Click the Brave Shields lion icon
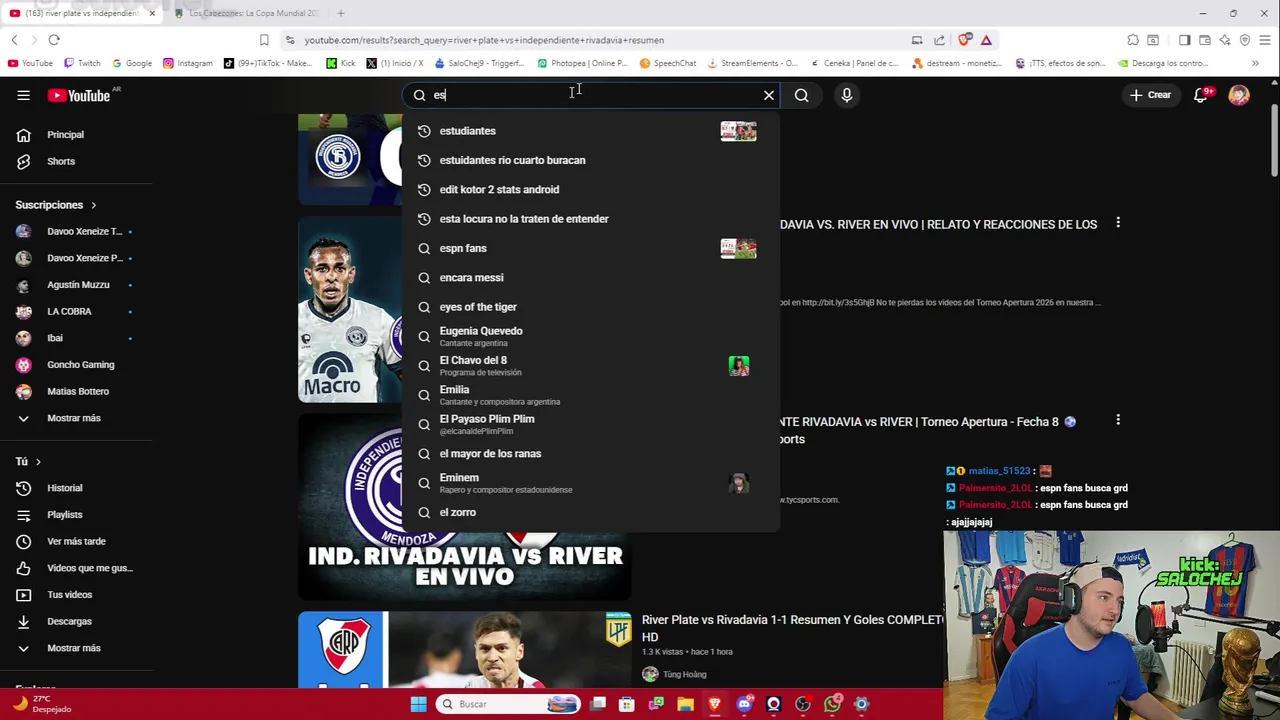1280x720 pixels. [x=965, y=40]
